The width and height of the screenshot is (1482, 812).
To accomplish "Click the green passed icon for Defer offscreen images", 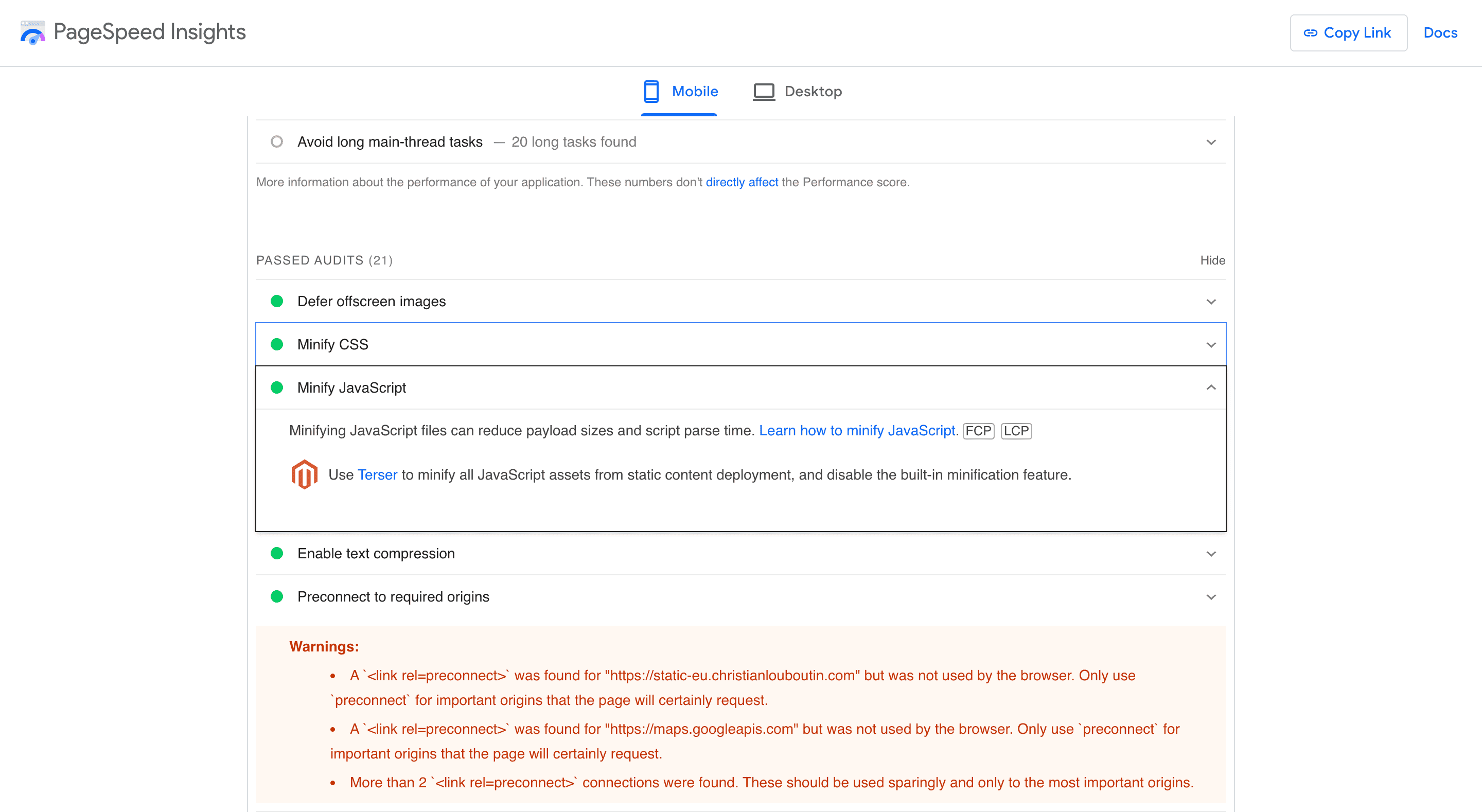I will [277, 301].
